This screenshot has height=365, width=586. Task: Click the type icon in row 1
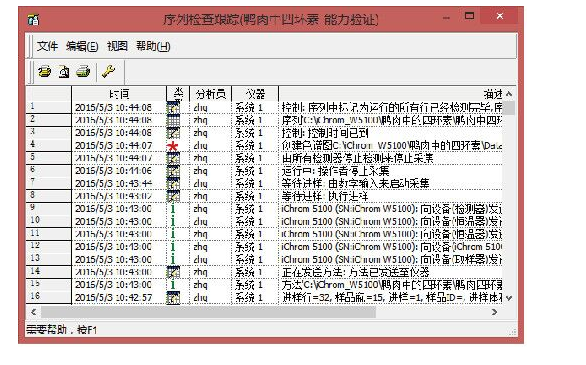tap(173, 108)
